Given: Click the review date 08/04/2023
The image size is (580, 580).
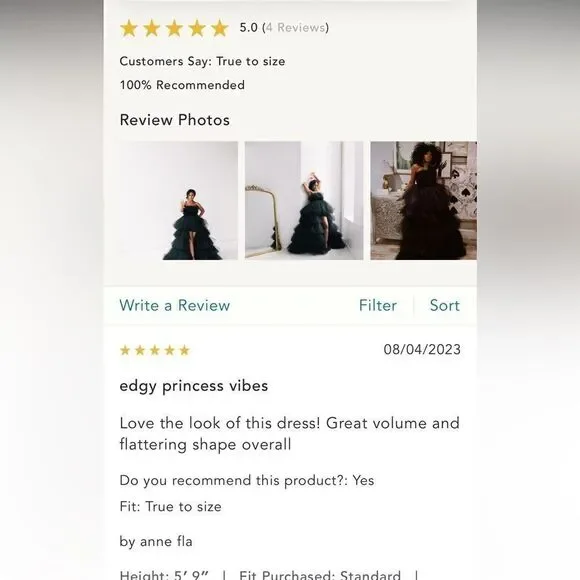Looking at the screenshot, I should tap(422, 350).
